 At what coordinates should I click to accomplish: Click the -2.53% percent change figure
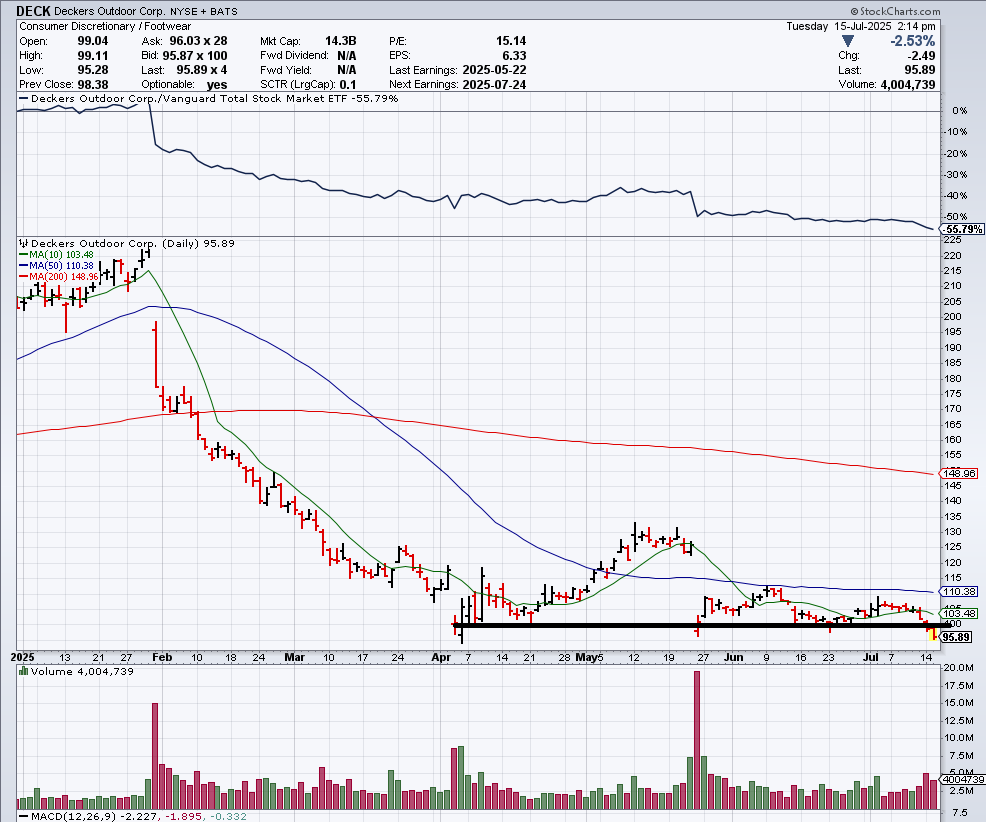point(912,41)
